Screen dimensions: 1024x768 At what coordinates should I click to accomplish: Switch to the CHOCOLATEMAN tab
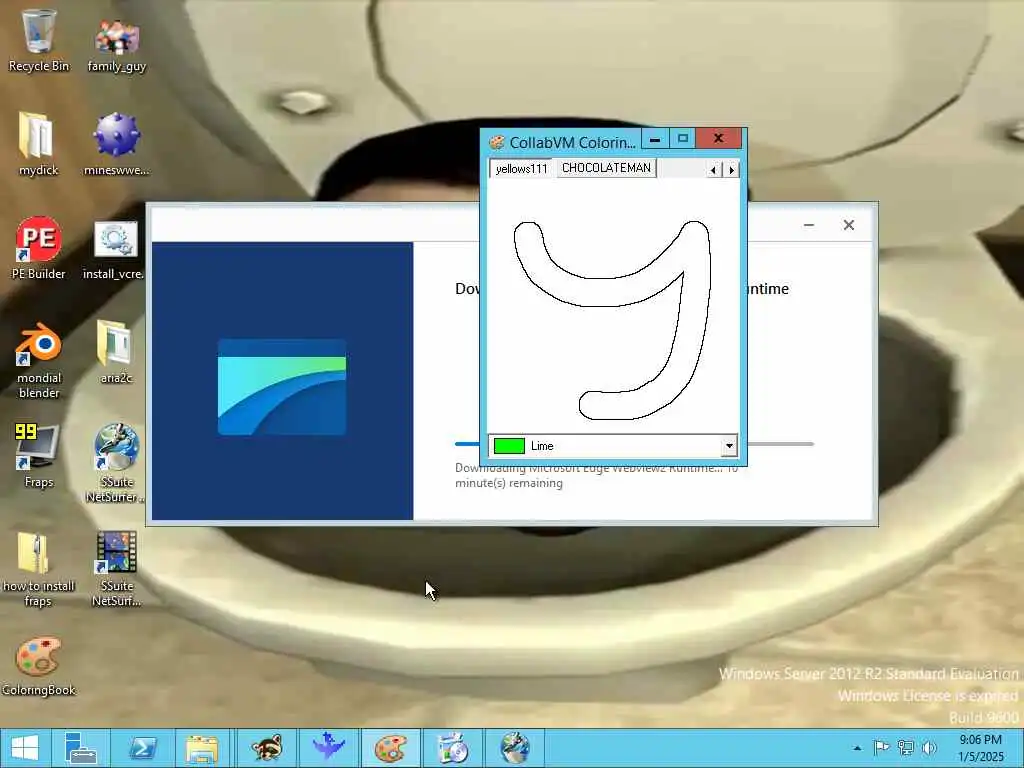605,168
